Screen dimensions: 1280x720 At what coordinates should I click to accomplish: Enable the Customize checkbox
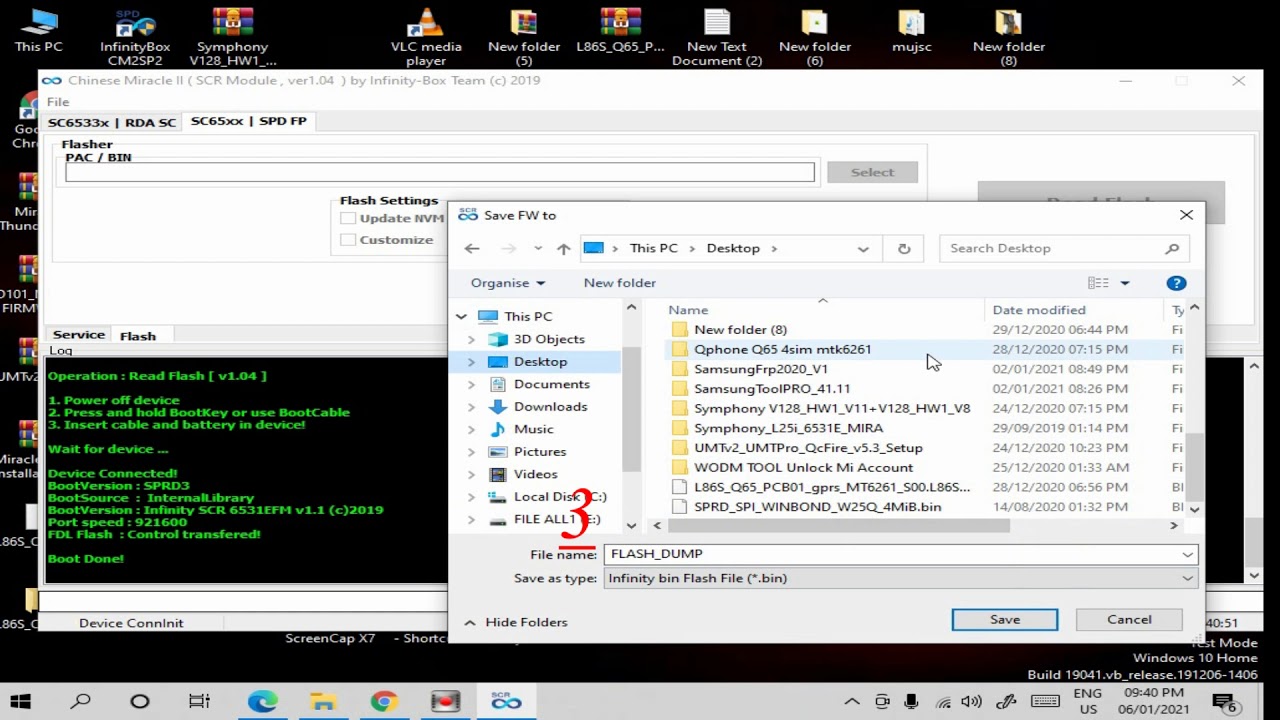coord(348,240)
